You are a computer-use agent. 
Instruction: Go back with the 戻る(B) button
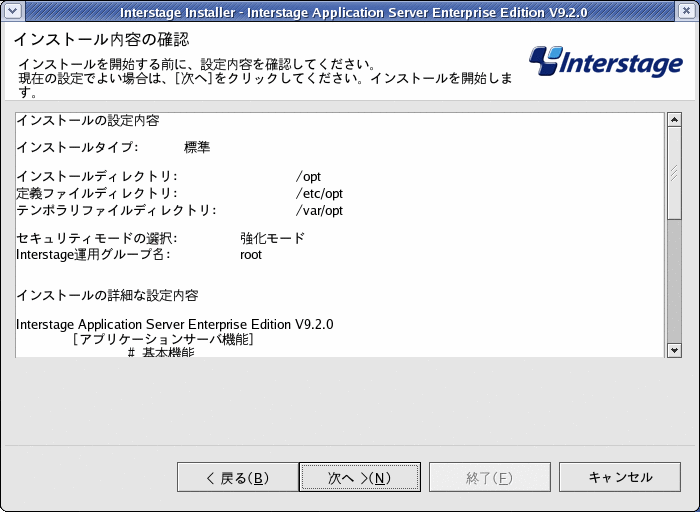(238, 477)
